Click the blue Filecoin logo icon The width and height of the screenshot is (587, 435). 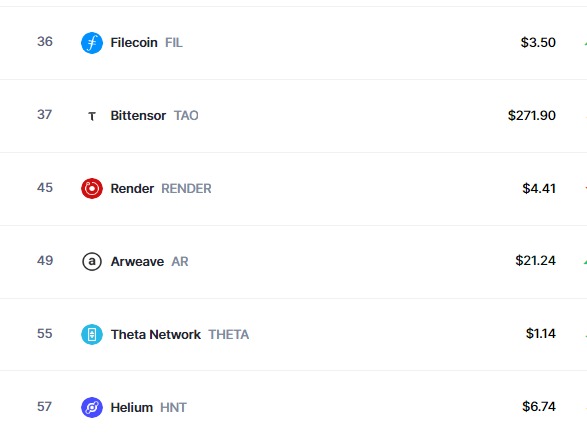coord(92,43)
